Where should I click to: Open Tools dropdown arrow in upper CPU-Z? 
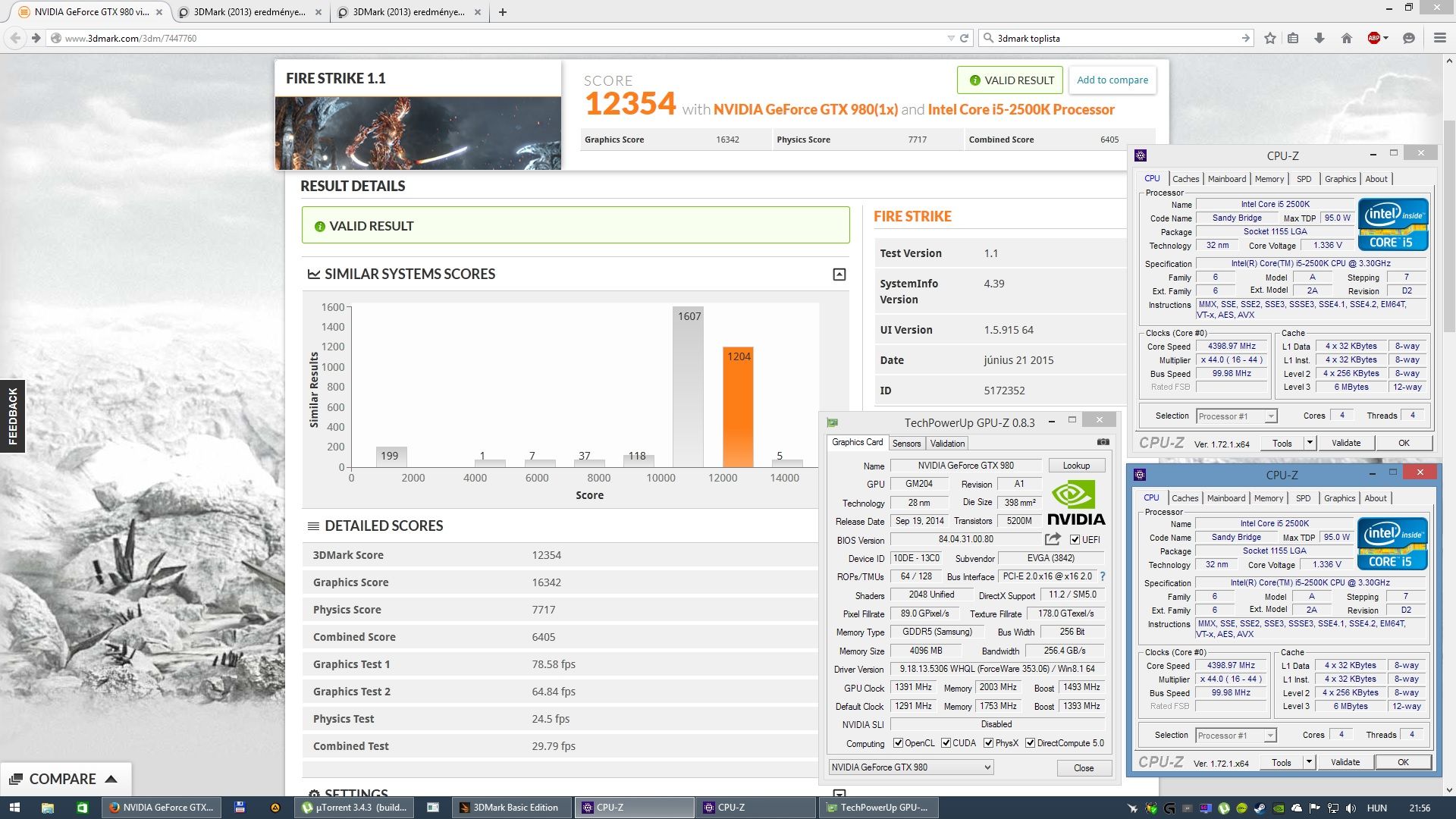coord(1309,443)
